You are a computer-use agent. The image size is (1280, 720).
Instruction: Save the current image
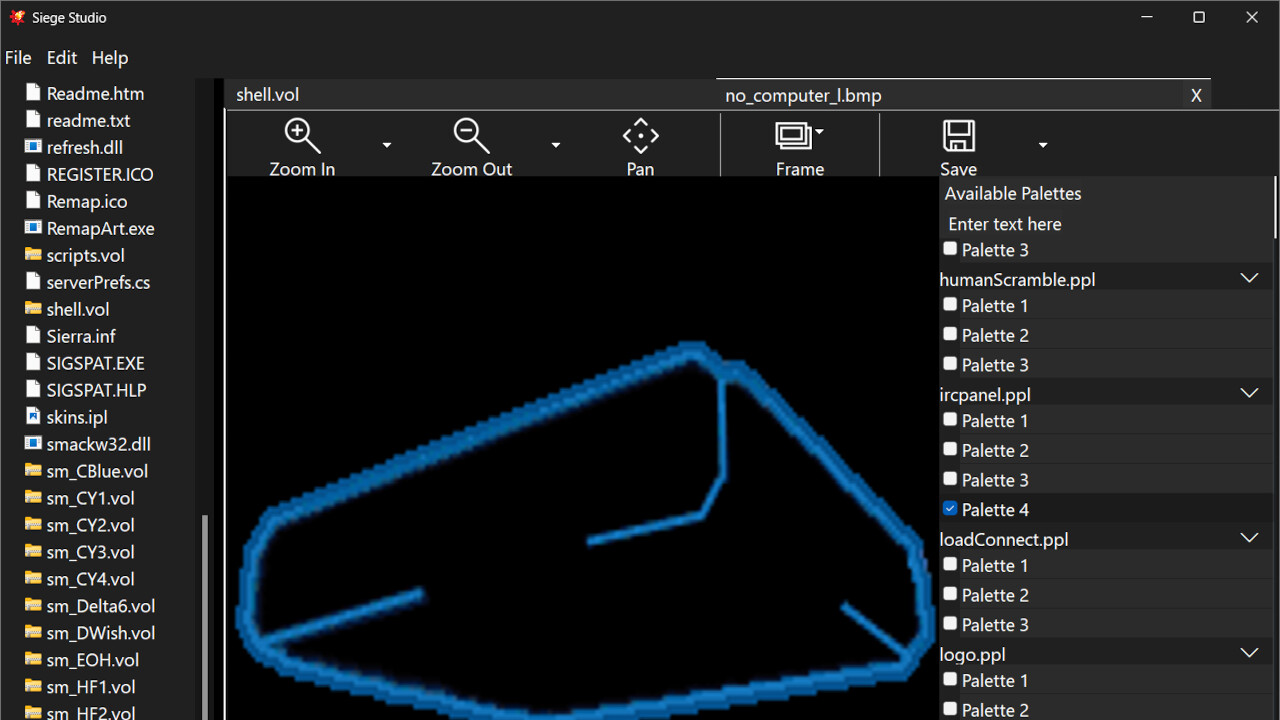(x=958, y=145)
